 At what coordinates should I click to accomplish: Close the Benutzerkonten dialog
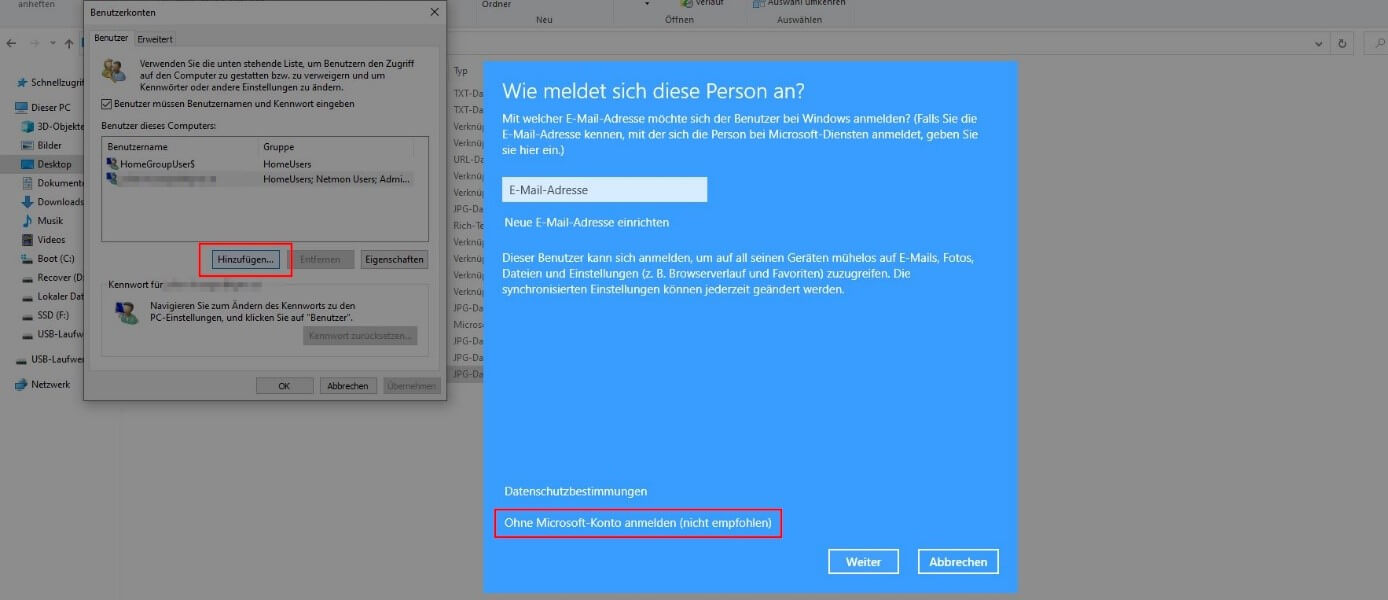[x=434, y=12]
